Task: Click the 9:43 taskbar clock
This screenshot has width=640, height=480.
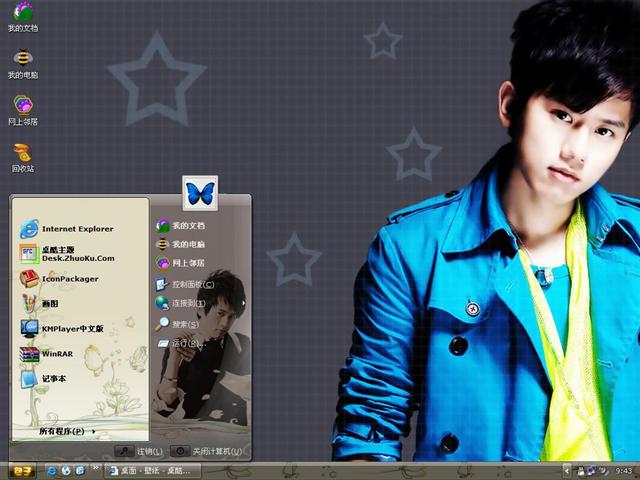Action: point(624,471)
